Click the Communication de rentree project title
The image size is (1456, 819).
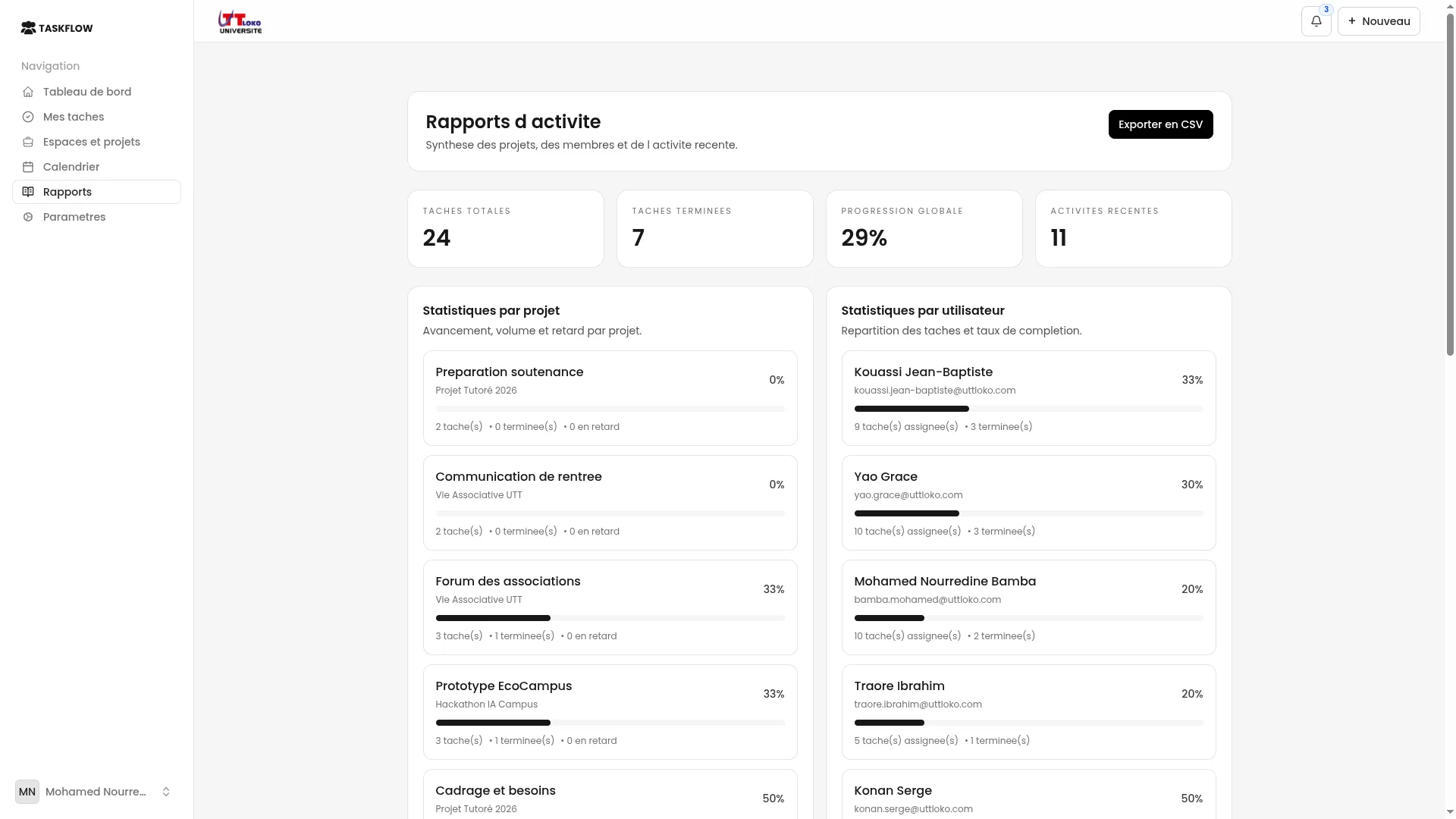click(519, 477)
